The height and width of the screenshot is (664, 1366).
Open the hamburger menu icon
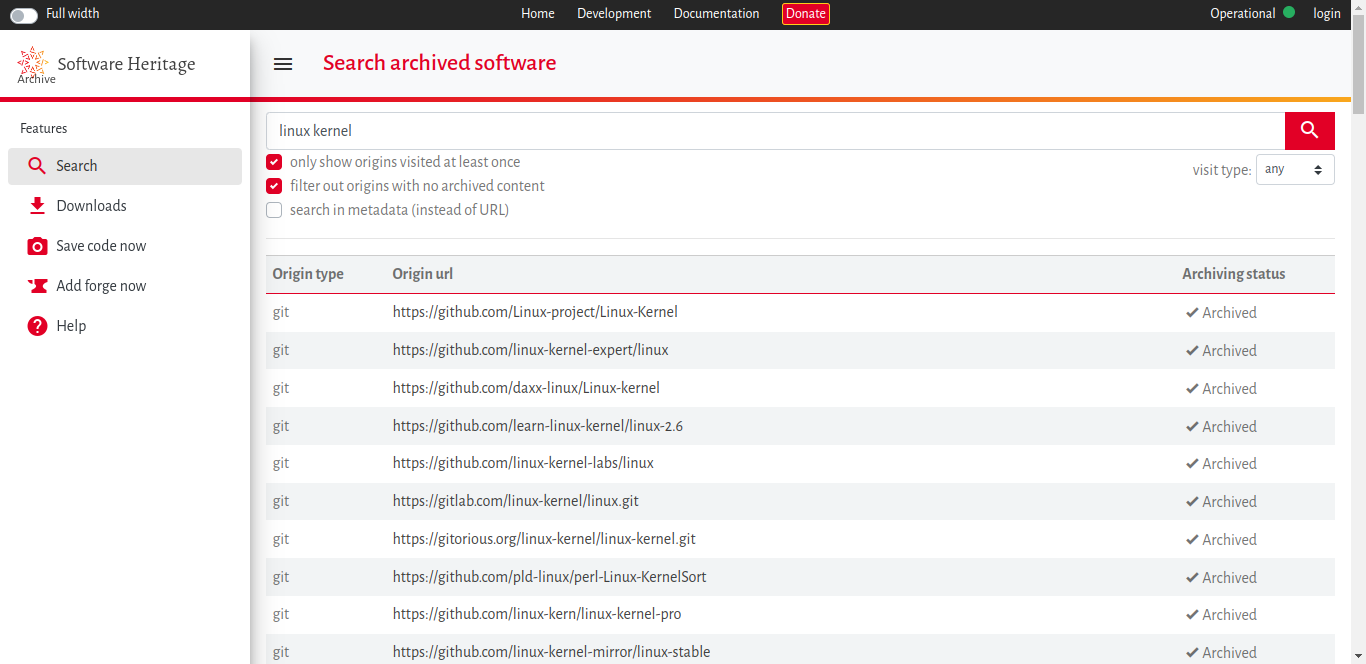[283, 64]
